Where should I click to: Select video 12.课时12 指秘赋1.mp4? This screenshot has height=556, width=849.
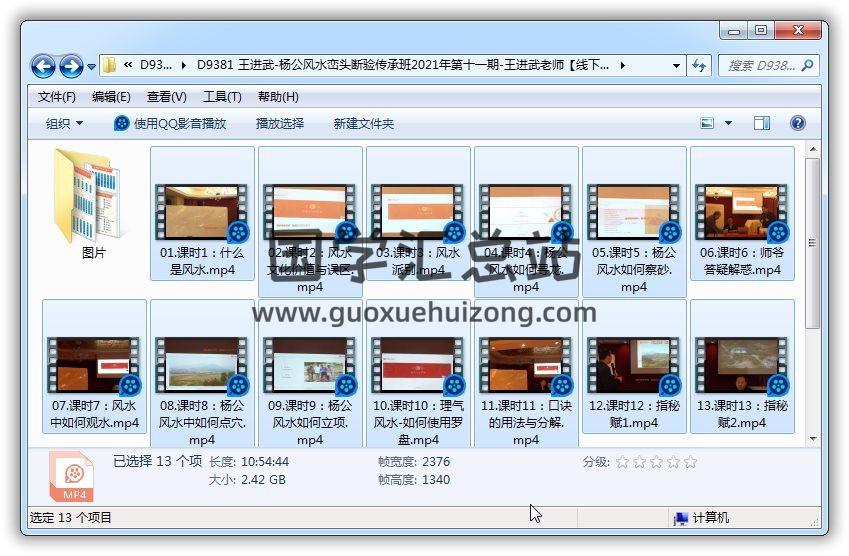(634, 367)
